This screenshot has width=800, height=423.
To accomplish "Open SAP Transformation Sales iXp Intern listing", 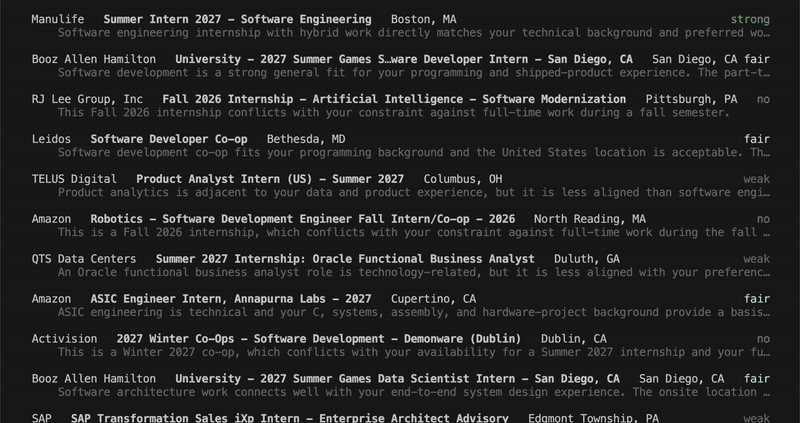I will [x=289, y=418].
